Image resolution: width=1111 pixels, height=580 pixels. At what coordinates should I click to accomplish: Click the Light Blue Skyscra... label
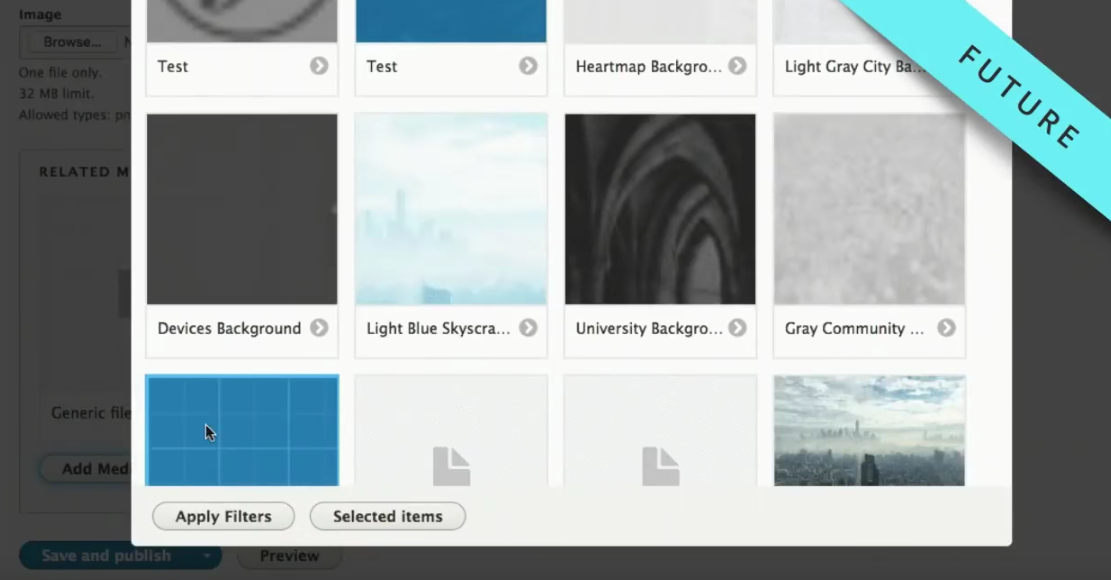tap(439, 329)
